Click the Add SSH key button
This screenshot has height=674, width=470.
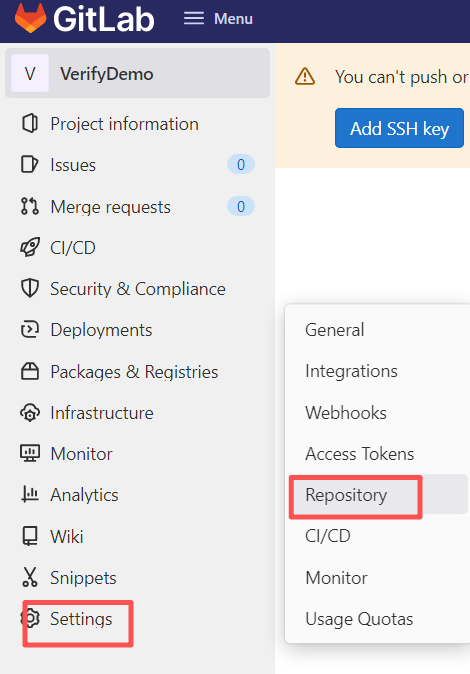click(x=399, y=128)
